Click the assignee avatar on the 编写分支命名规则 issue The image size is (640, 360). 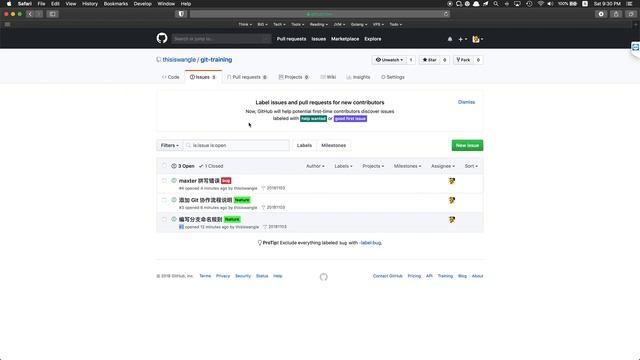pyautogui.click(x=451, y=220)
